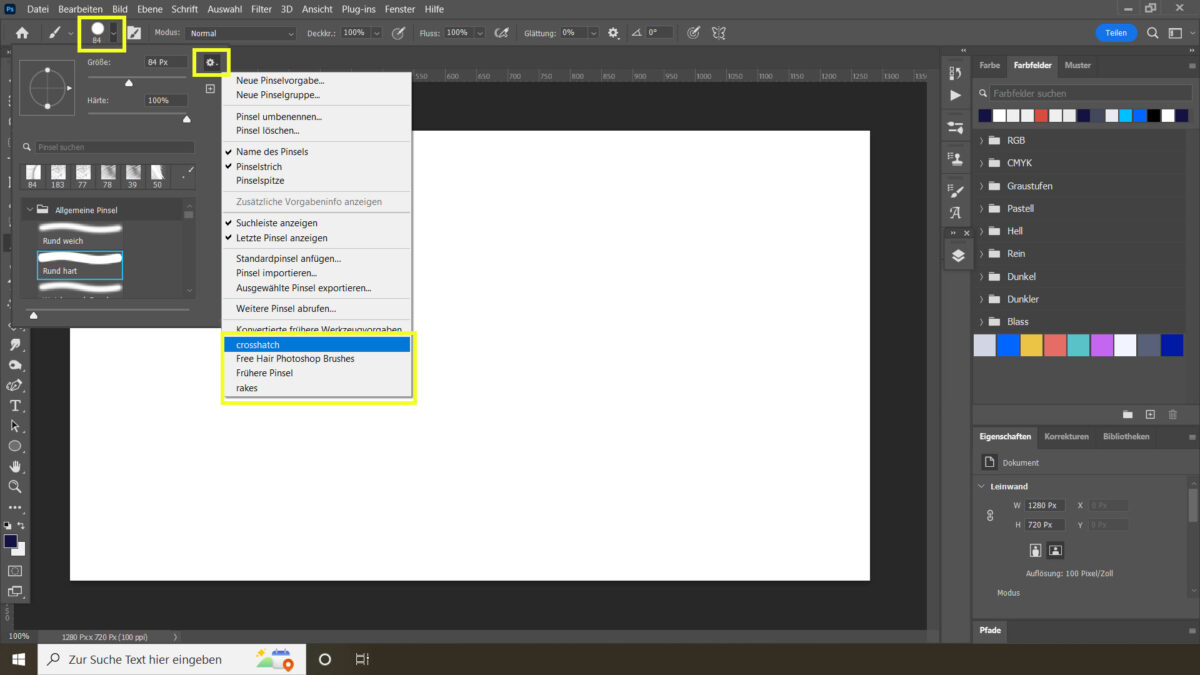Collapse the 'Allgemeine Pinsel' brush group
Screen dimensions: 1200x675
[x=30, y=209]
